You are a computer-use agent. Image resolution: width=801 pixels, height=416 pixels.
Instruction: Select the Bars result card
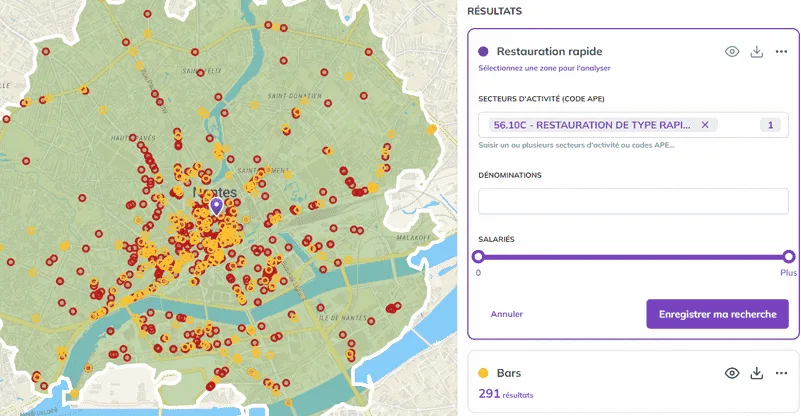[633, 382]
